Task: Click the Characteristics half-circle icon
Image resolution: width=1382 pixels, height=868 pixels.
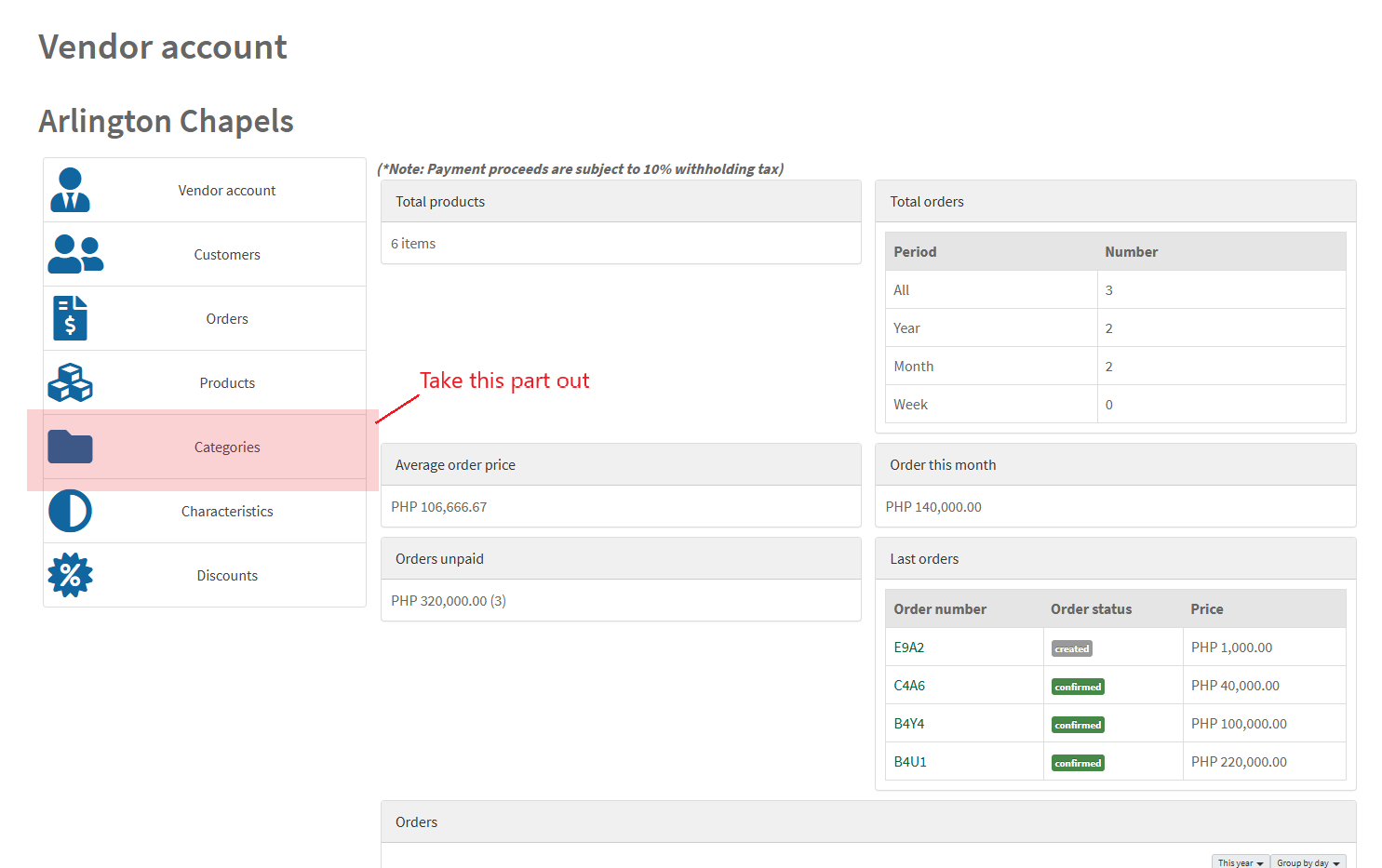Action: click(70, 511)
